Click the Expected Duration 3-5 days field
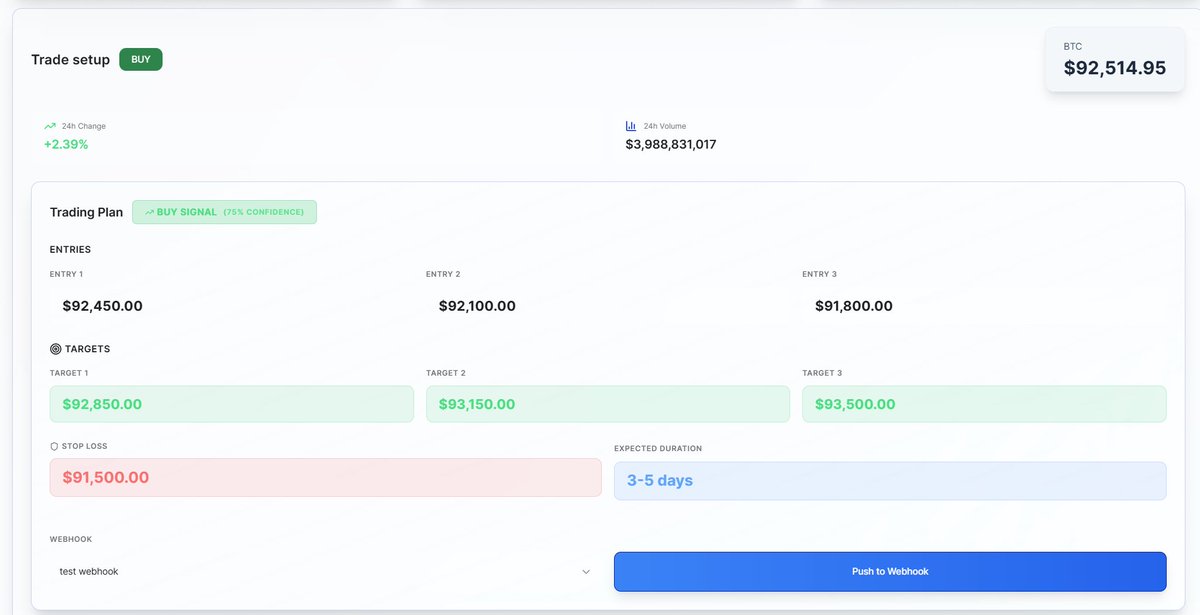The height and width of the screenshot is (615, 1200). point(890,481)
